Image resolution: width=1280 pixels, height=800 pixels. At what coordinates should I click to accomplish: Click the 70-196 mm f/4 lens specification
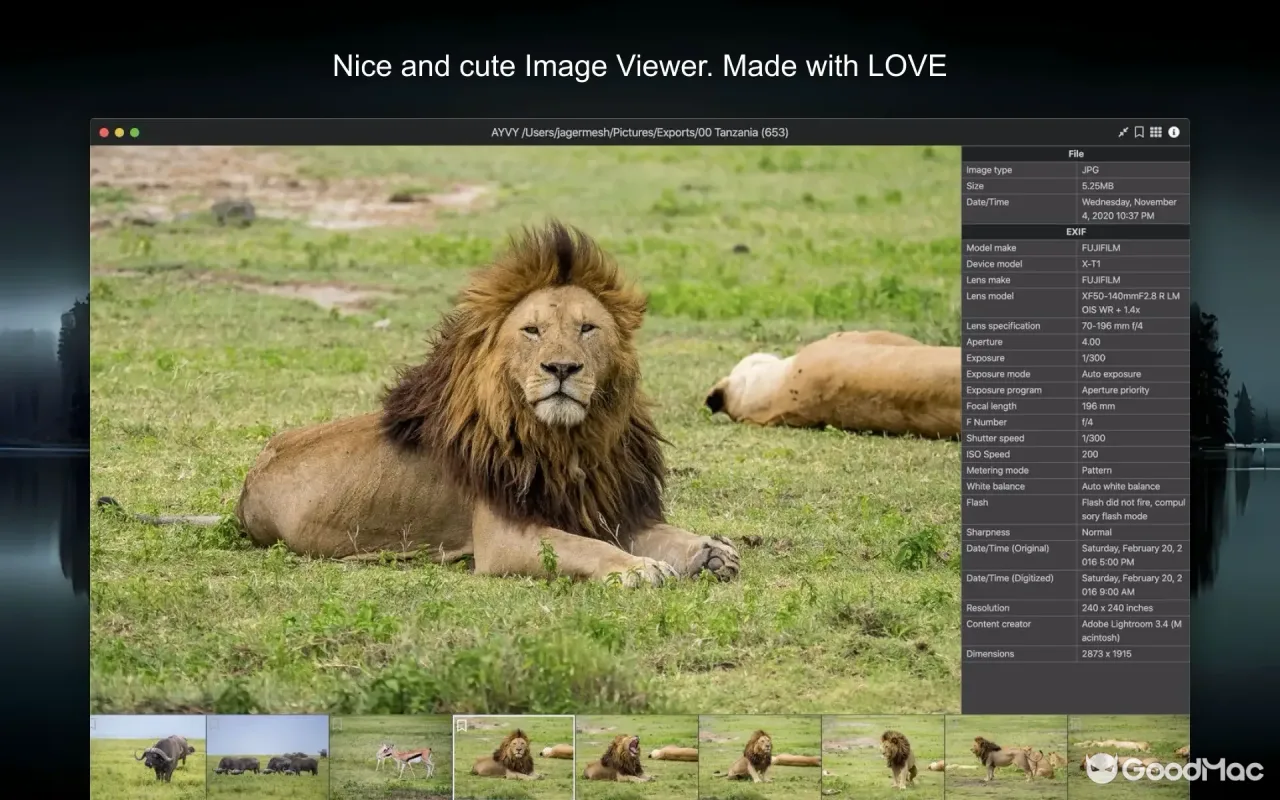(1111, 326)
